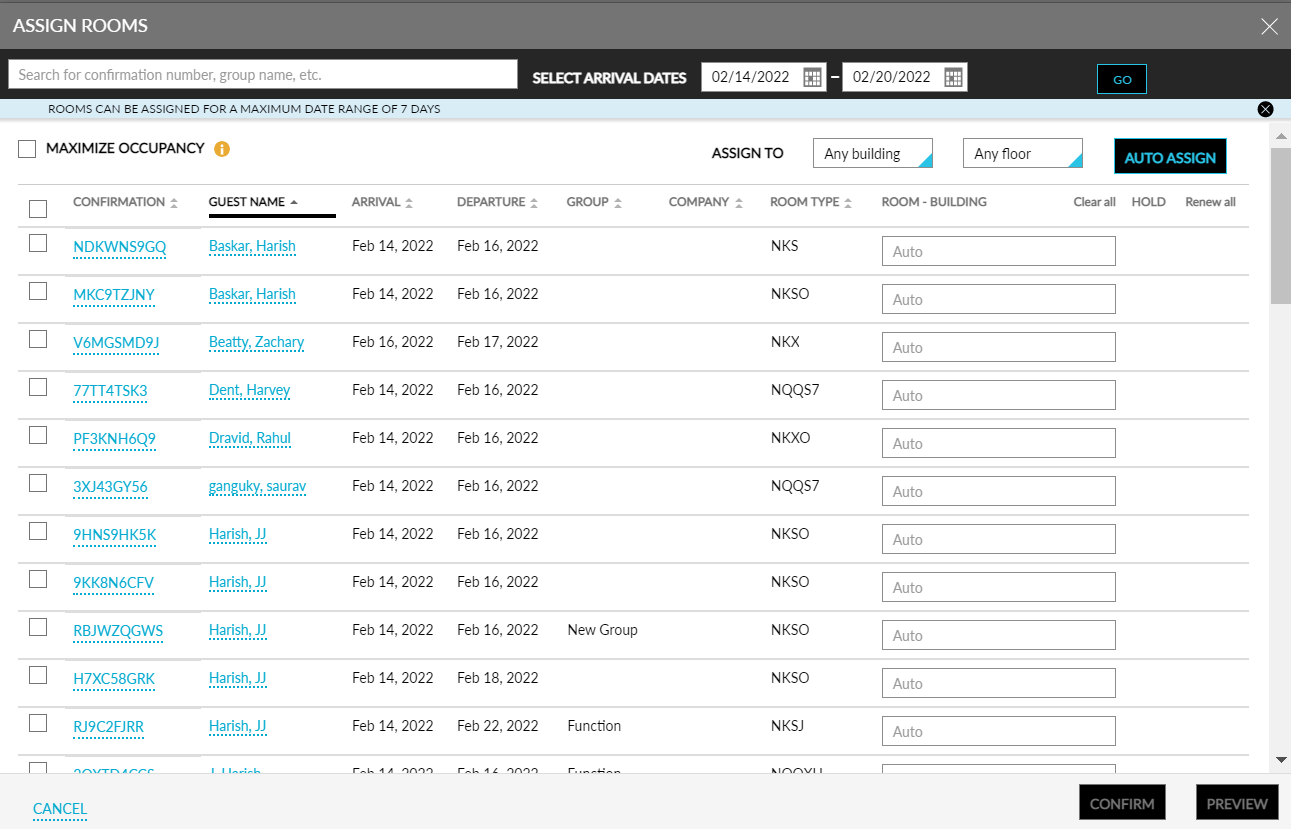Enable the Maximize Occupancy checkbox
Viewport: 1291px width, 829px height.
click(x=27, y=148)
